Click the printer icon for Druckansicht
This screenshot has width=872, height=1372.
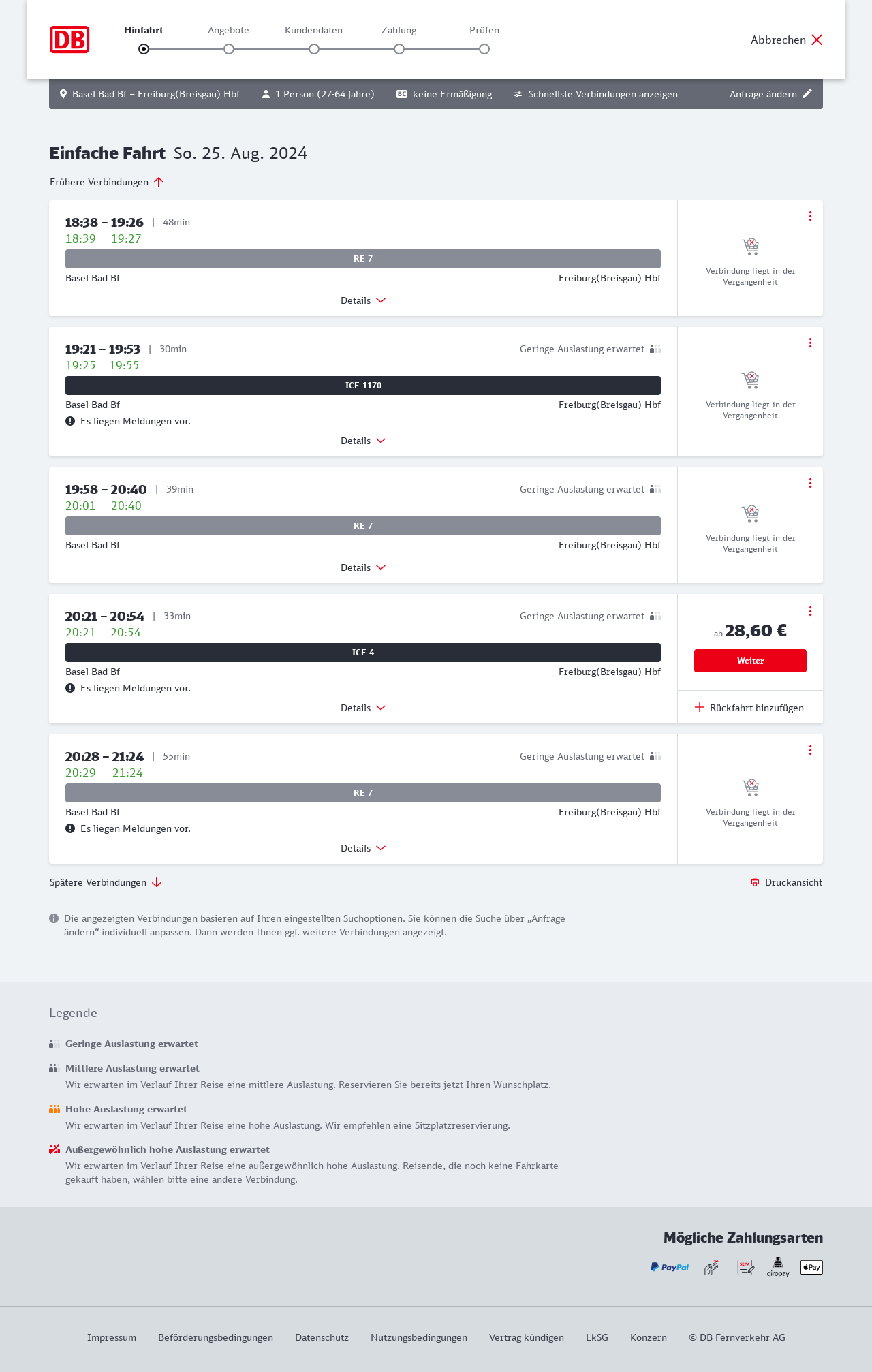pyautogui.click(x=755, y=882)
